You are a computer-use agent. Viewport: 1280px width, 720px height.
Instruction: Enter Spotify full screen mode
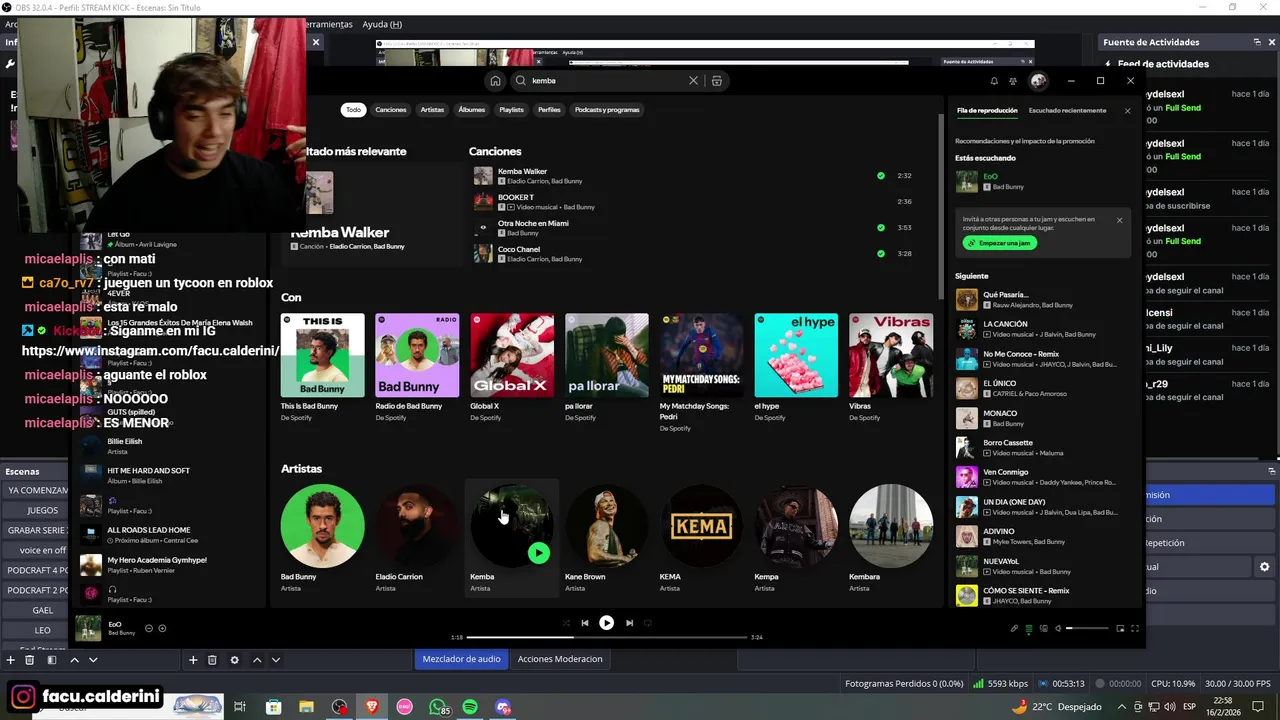point(1135,629)
